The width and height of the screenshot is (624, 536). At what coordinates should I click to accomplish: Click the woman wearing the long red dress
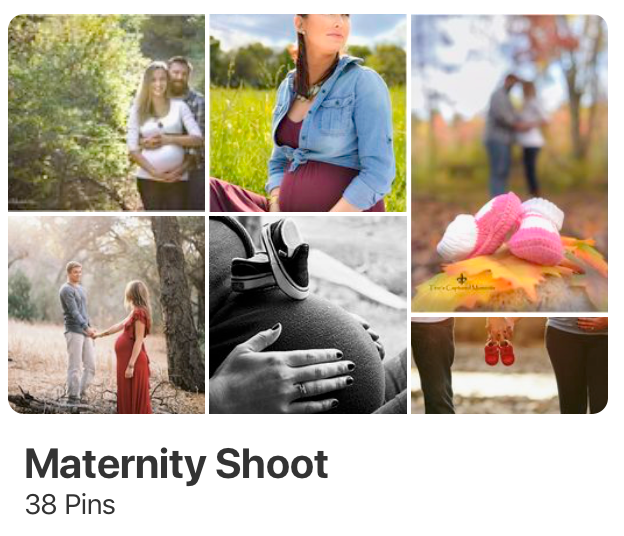[x=134, y=346]
